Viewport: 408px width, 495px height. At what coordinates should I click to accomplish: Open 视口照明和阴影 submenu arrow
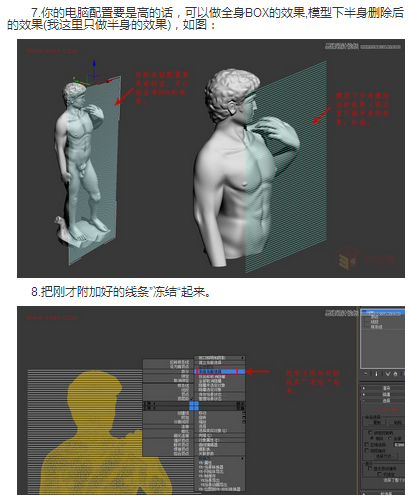coord(242,358)
